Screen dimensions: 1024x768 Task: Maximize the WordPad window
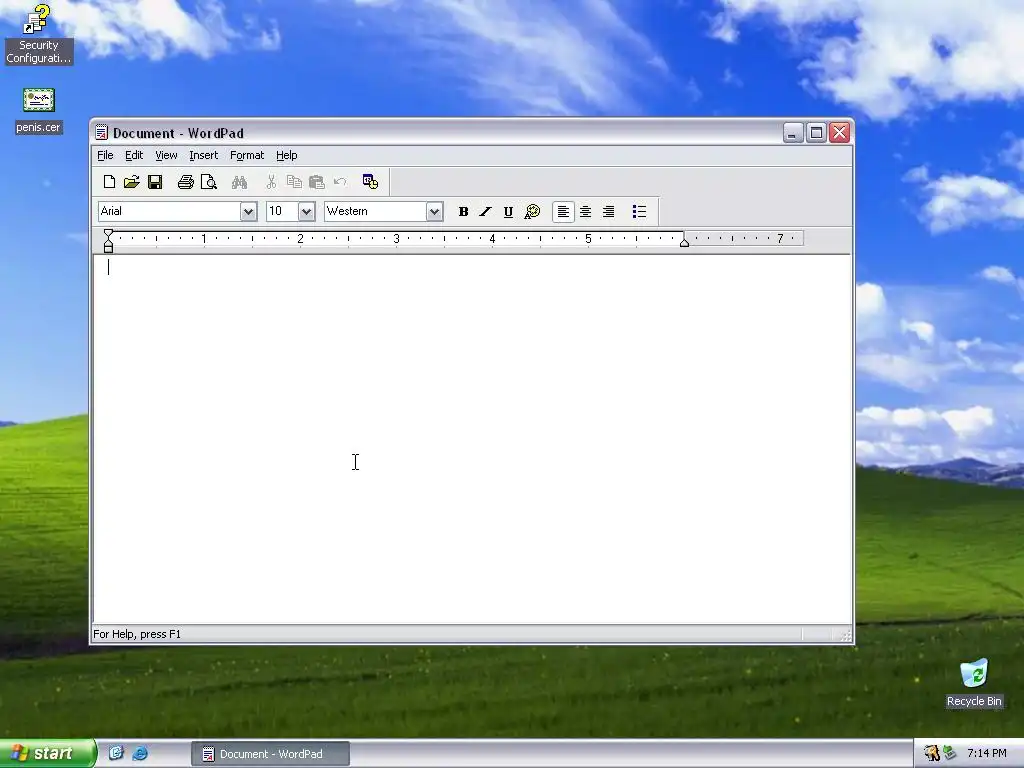pyautogui.click(x=816, y=133)
